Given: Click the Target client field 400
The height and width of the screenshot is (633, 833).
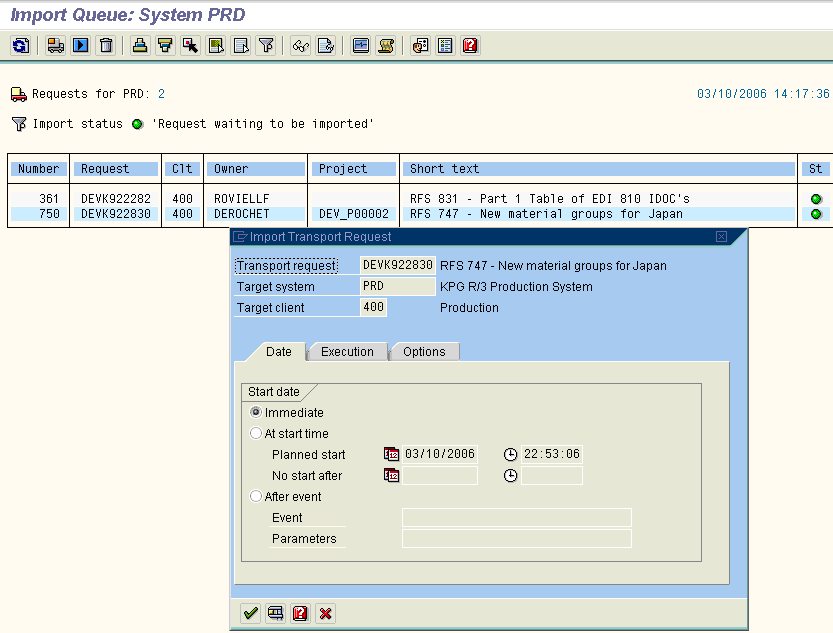Looking at the screenshot, I should pyautogui.click(x=373, y=307).
